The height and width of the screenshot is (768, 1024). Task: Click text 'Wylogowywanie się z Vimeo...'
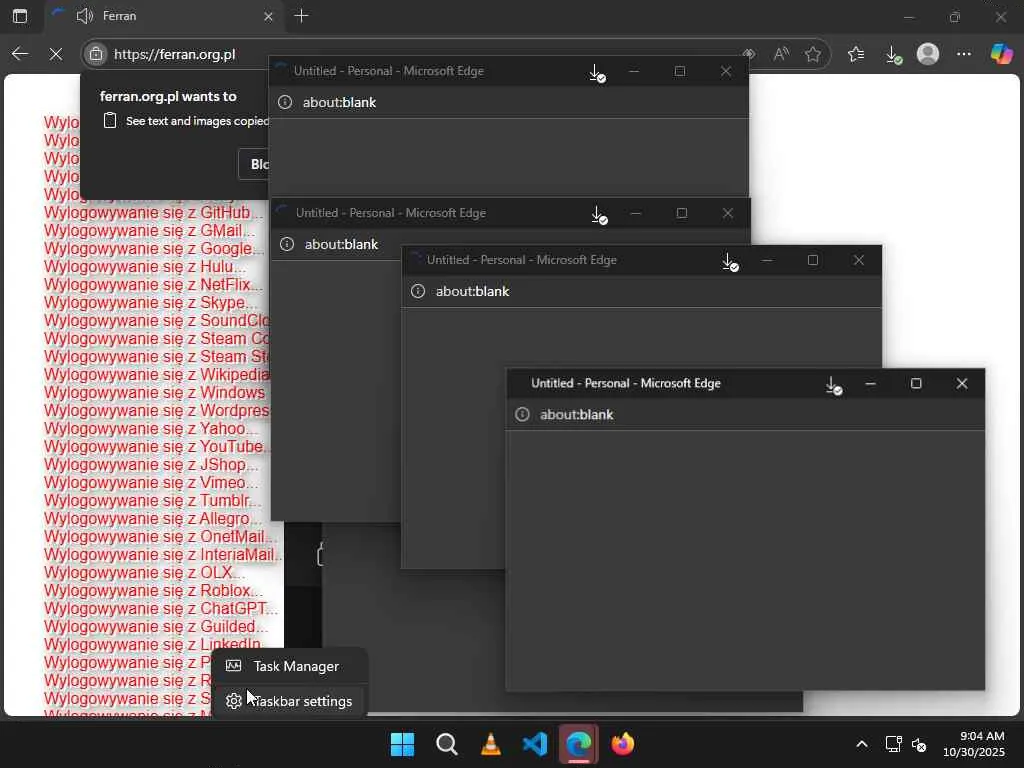[152, 483]
